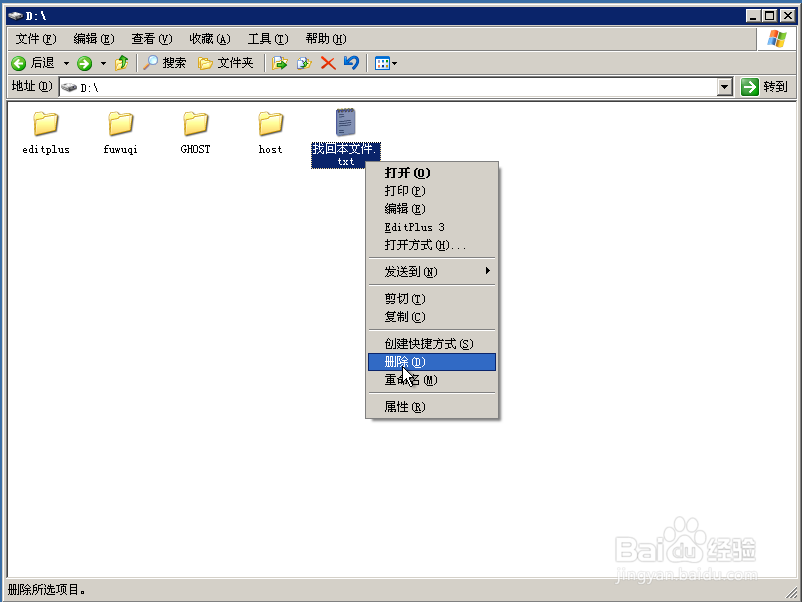
Task: Click the 搜索 search toolbar button
Action: pos(164,63)
